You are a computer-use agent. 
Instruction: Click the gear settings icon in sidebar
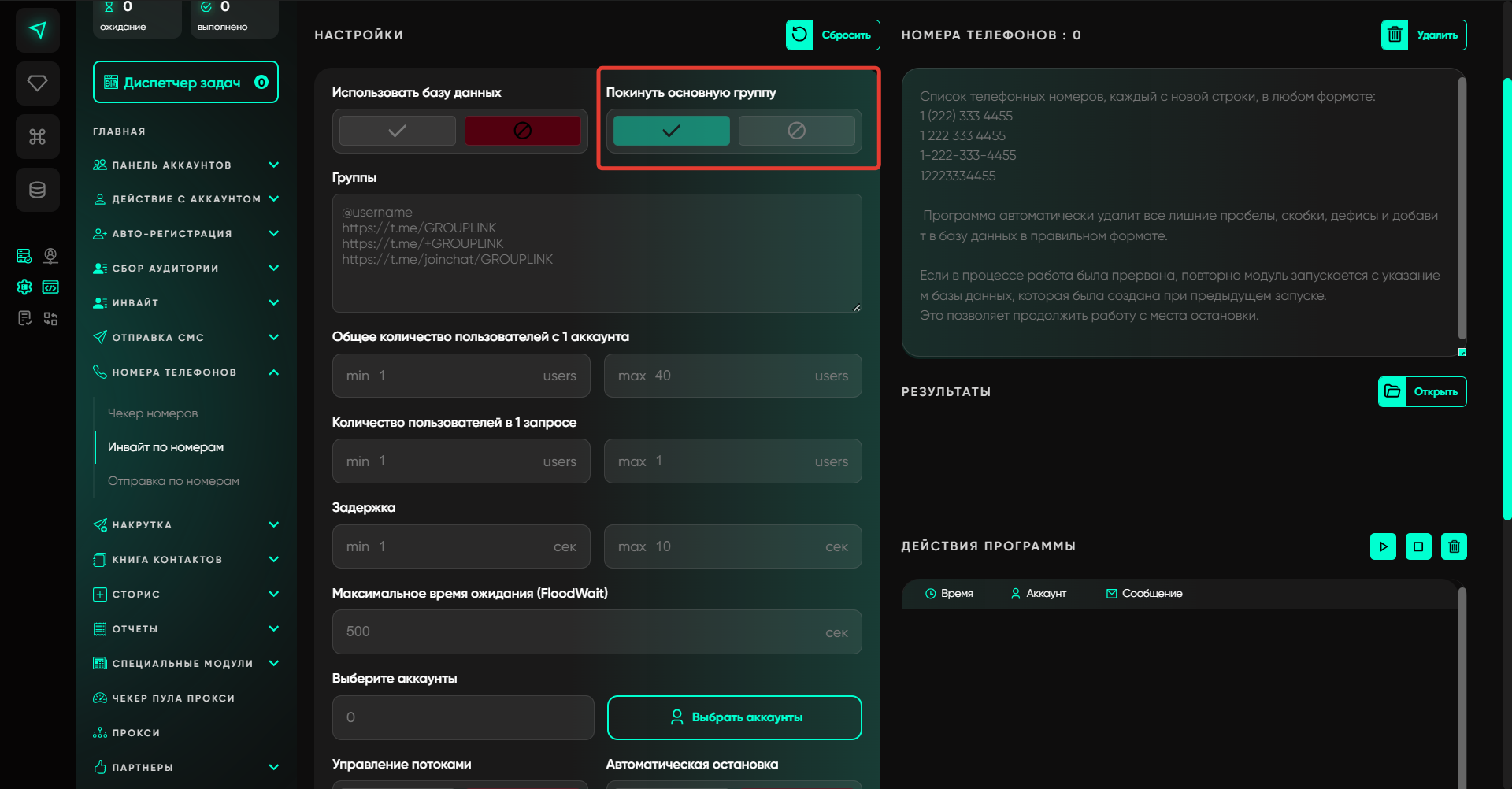tap(24, 287)
